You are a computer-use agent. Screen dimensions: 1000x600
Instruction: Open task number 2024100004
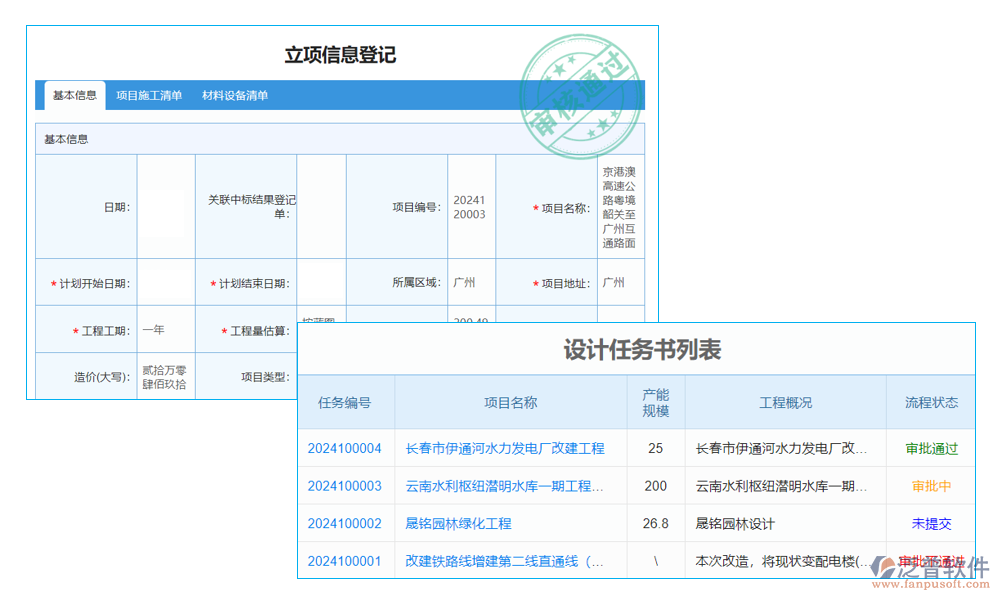[344, 449]
